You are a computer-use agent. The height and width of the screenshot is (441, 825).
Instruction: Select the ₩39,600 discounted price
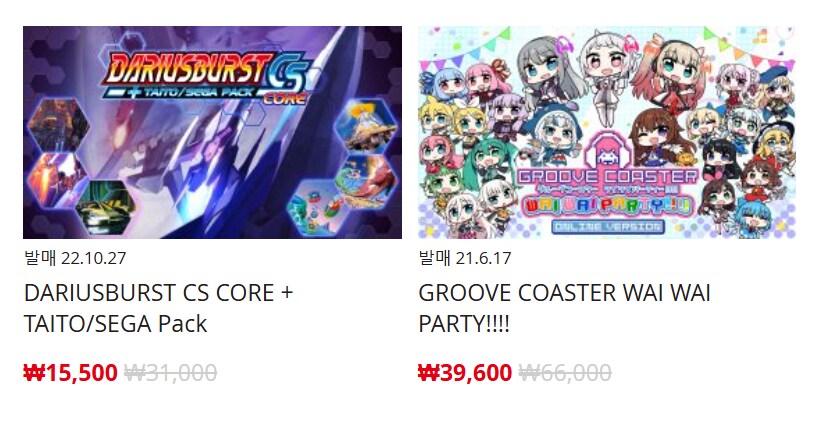[465, 373]
